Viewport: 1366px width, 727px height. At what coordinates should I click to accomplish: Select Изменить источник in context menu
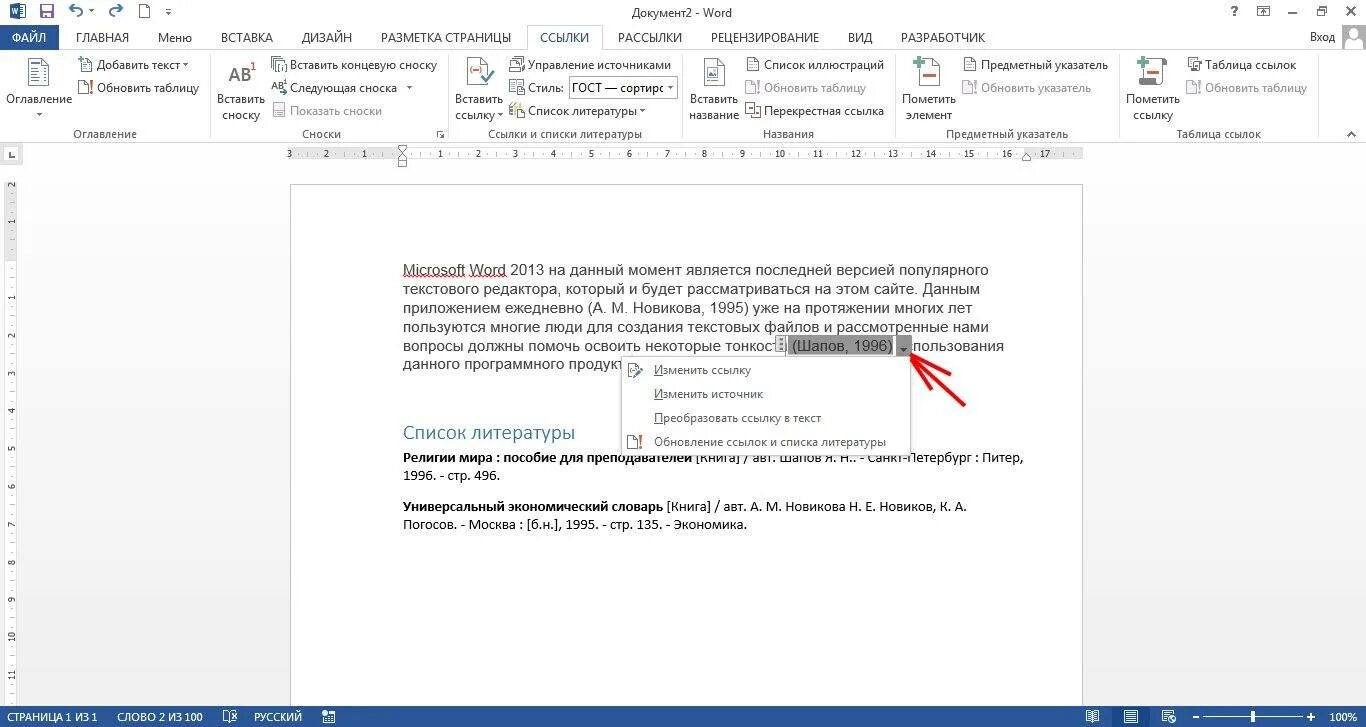pos(765,394)
